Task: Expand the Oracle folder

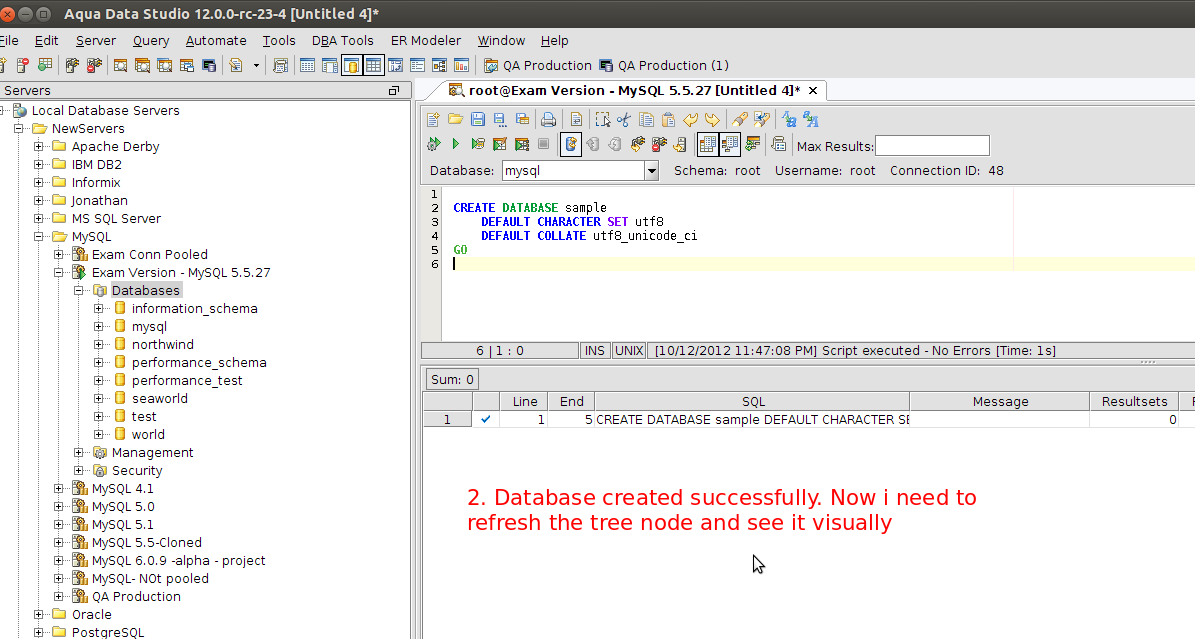Action: tap(39, 615)
